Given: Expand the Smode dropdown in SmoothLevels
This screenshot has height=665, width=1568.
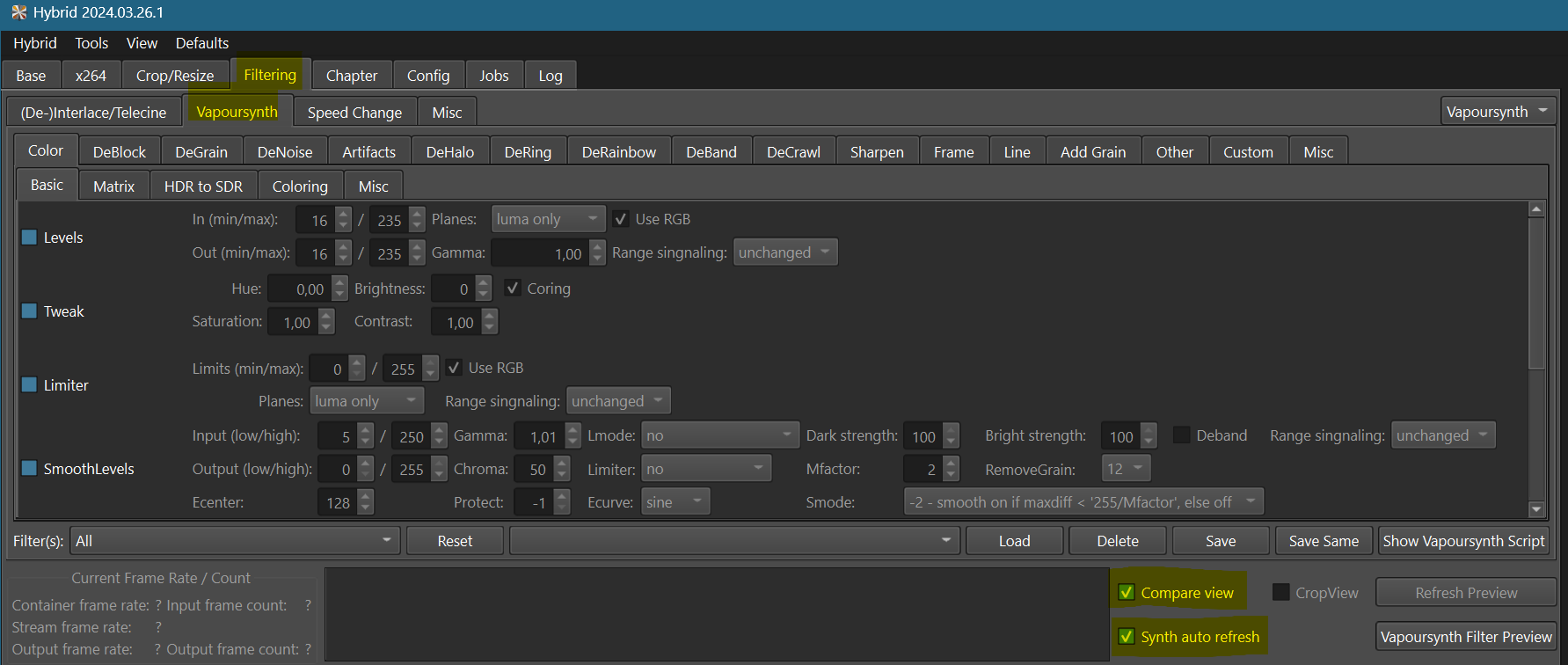Looking at the screenshot, I should click(x=1083, y=502).
